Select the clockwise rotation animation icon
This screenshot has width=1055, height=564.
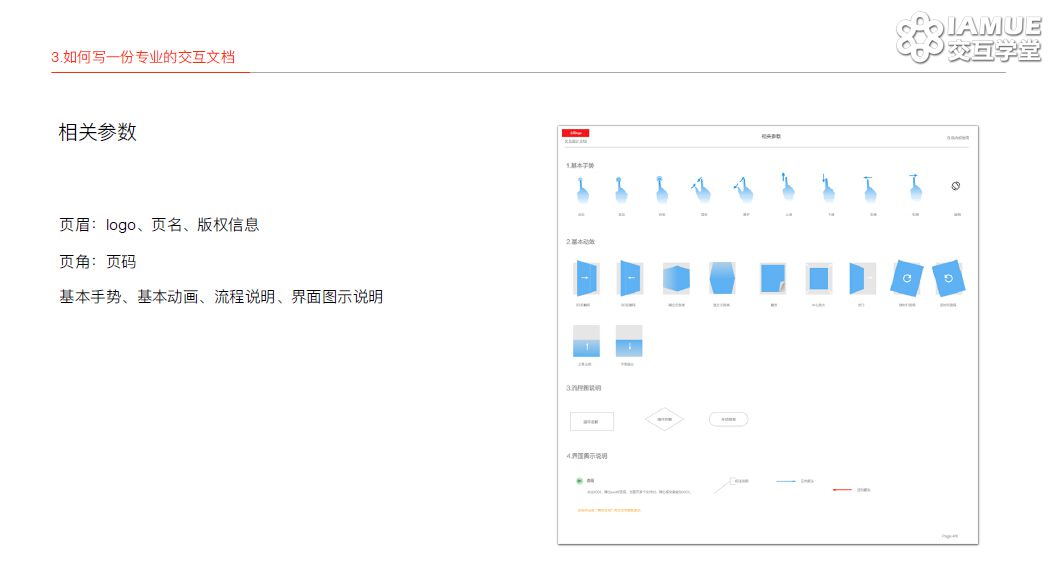pyautogui.click(x=906, y=278)
